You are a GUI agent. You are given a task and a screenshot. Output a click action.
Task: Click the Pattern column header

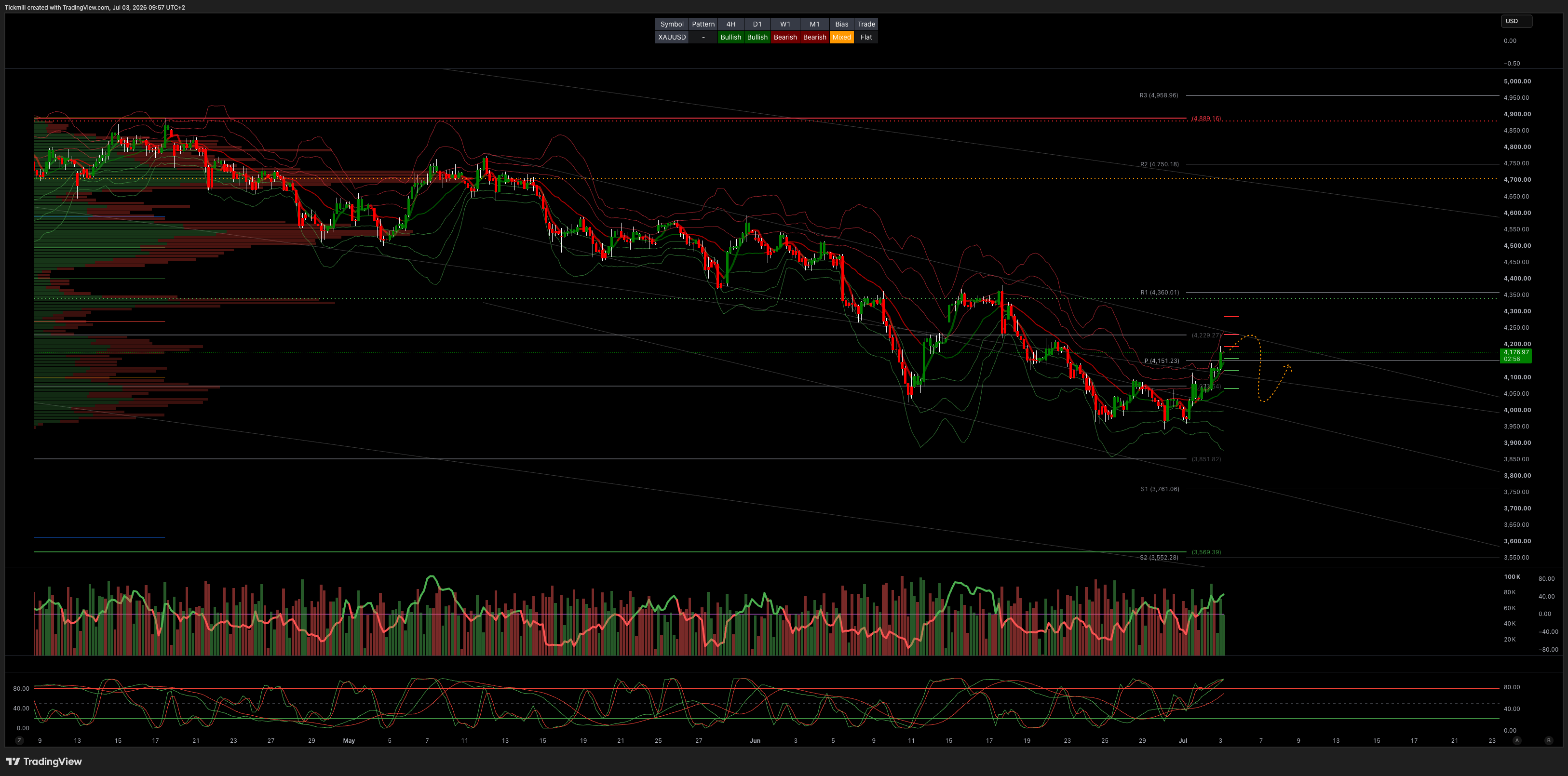(703, 25)
